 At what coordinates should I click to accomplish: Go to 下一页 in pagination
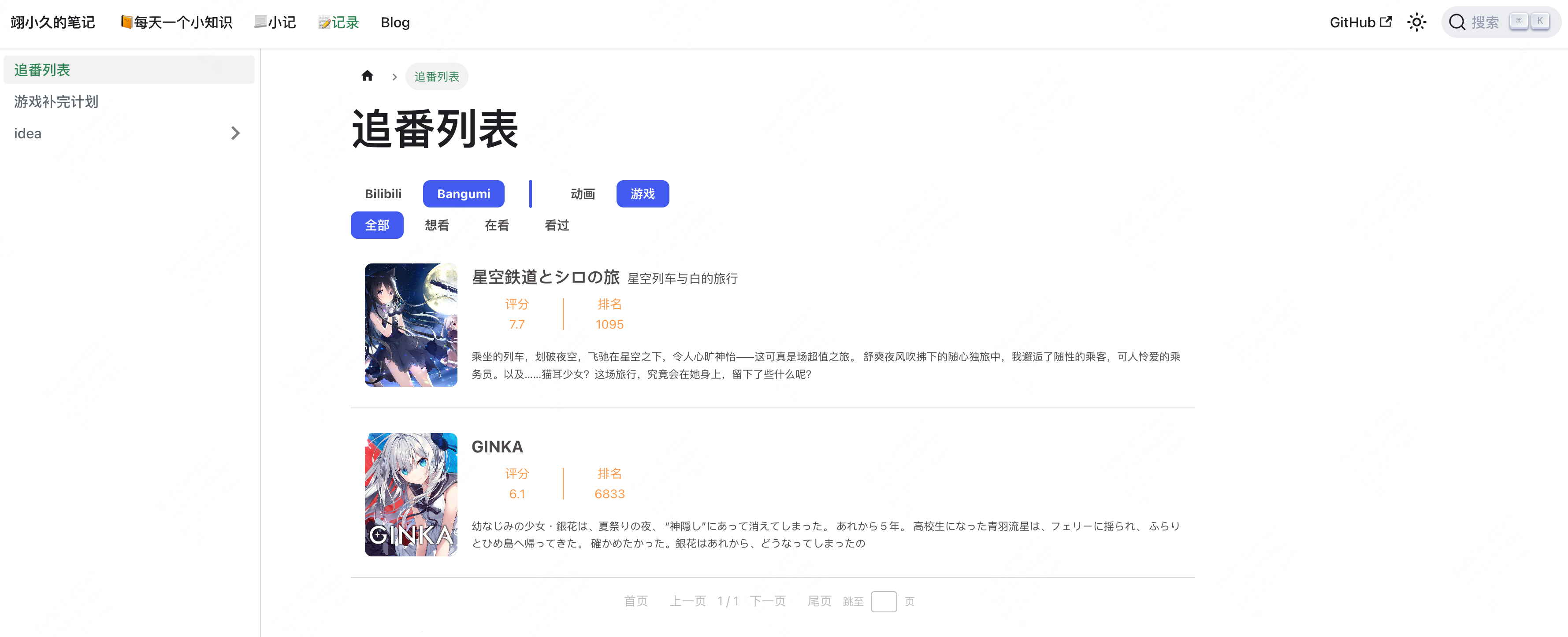tap(768, 601)
